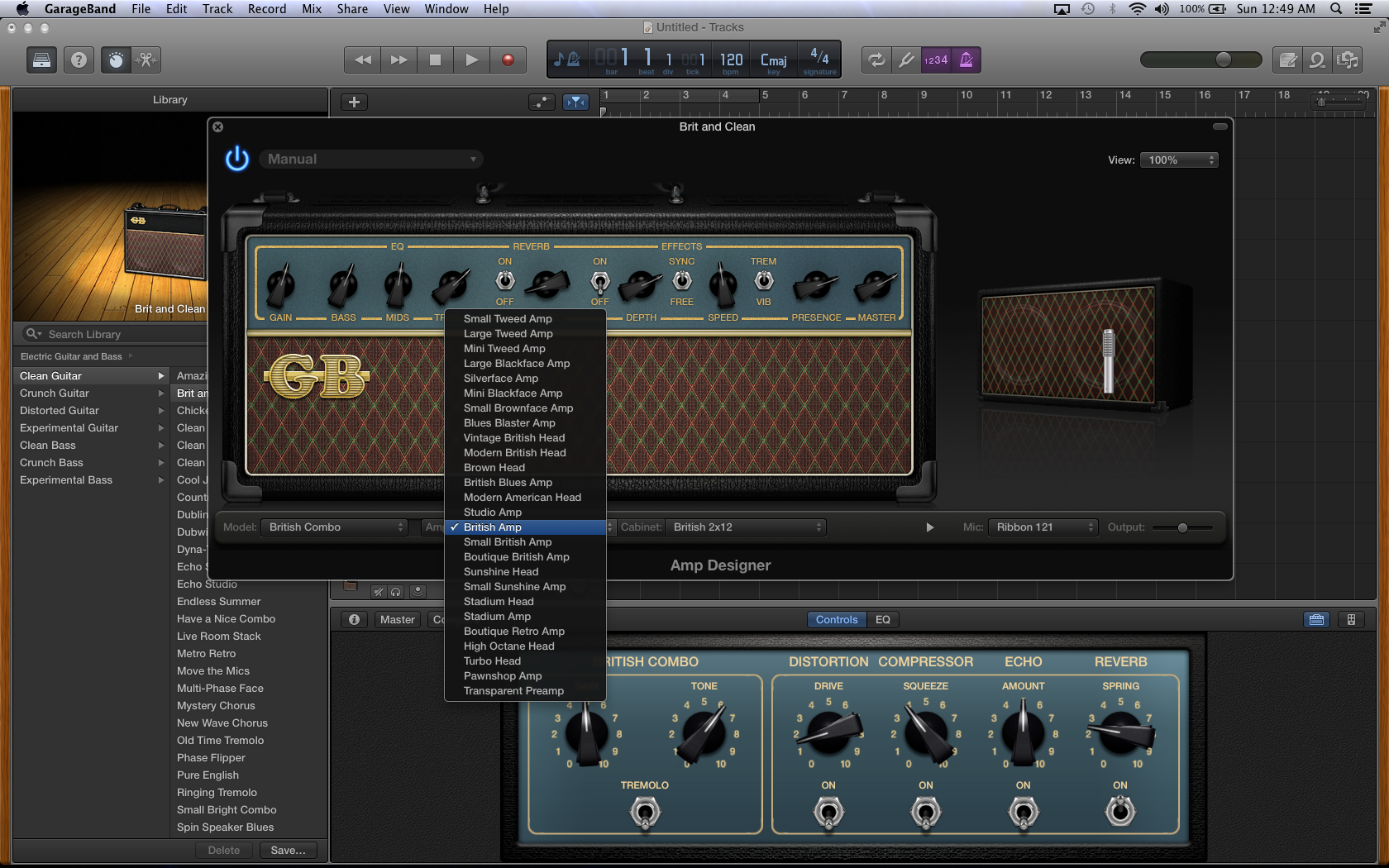
Task: Click the Fast Forward transport button
Action: (x=399, y=60)
